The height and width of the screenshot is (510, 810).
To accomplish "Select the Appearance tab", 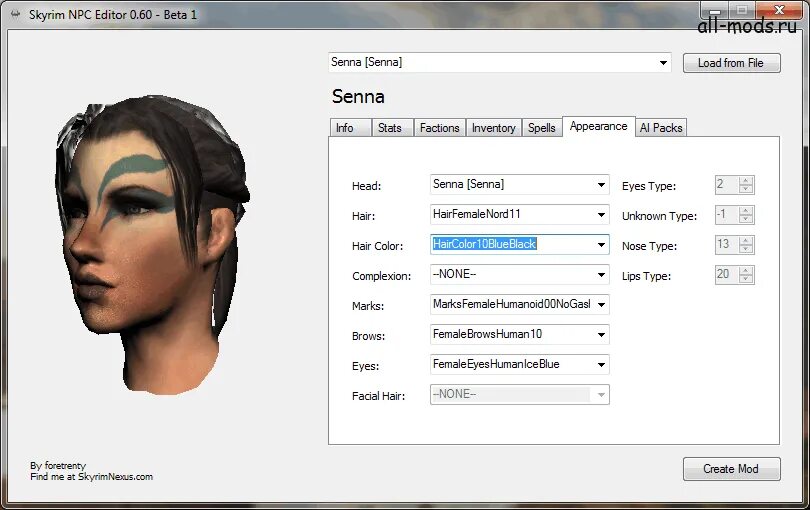I will (x=599, y=127).
